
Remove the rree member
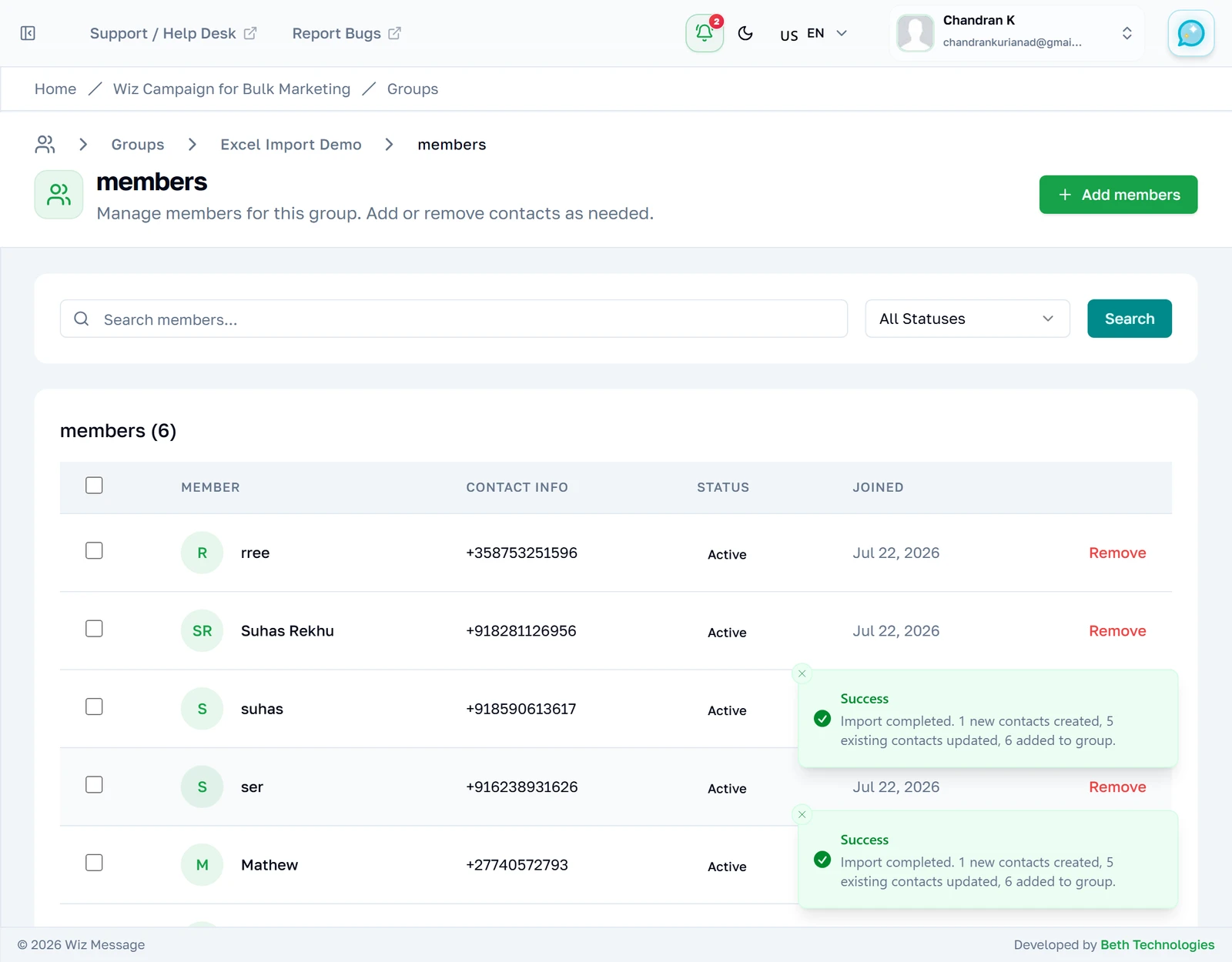pyautogui.click(x=1117, y=553)
